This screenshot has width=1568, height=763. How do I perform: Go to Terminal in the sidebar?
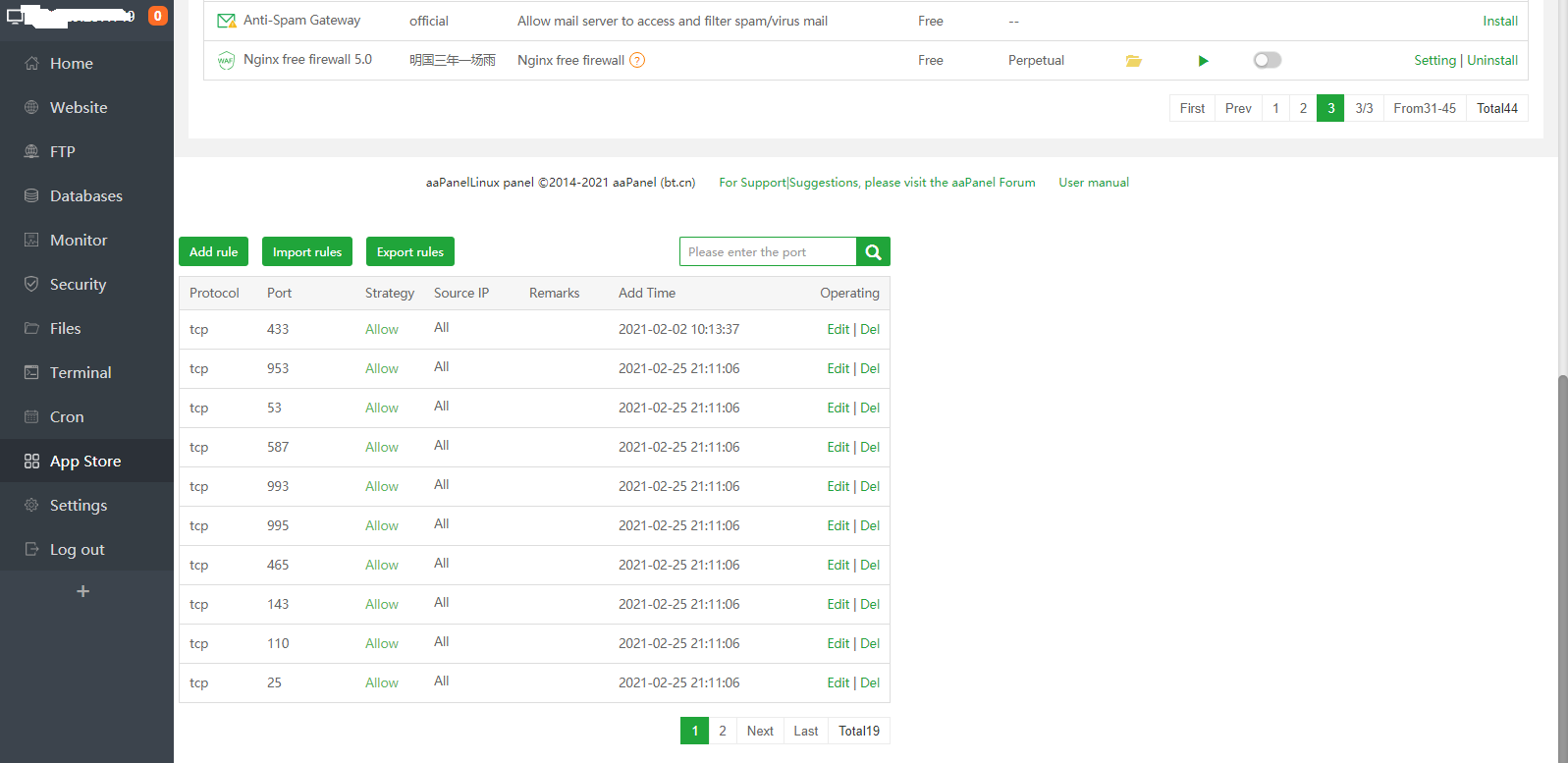81,373
